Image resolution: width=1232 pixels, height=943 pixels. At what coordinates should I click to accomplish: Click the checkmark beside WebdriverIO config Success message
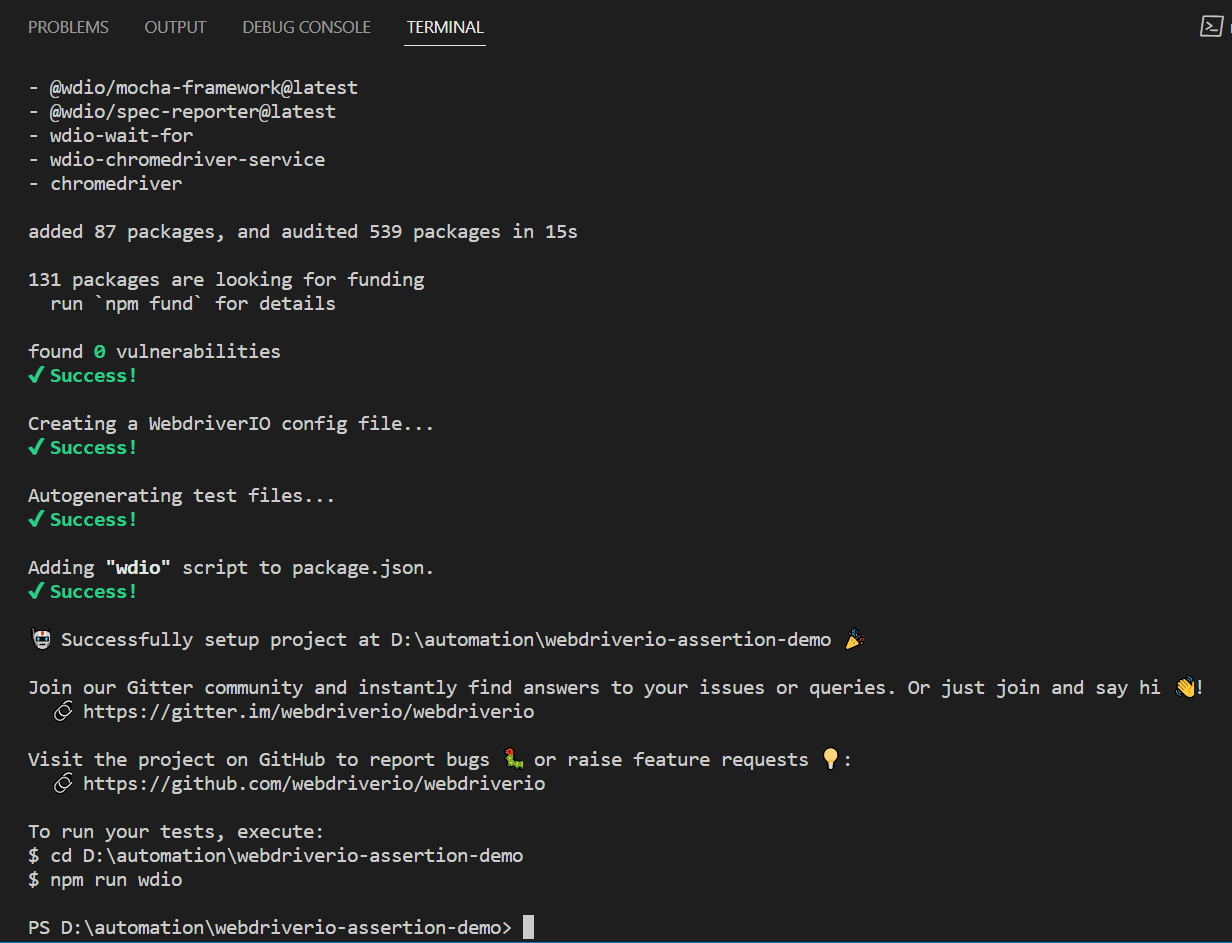[x=35, y=447]
